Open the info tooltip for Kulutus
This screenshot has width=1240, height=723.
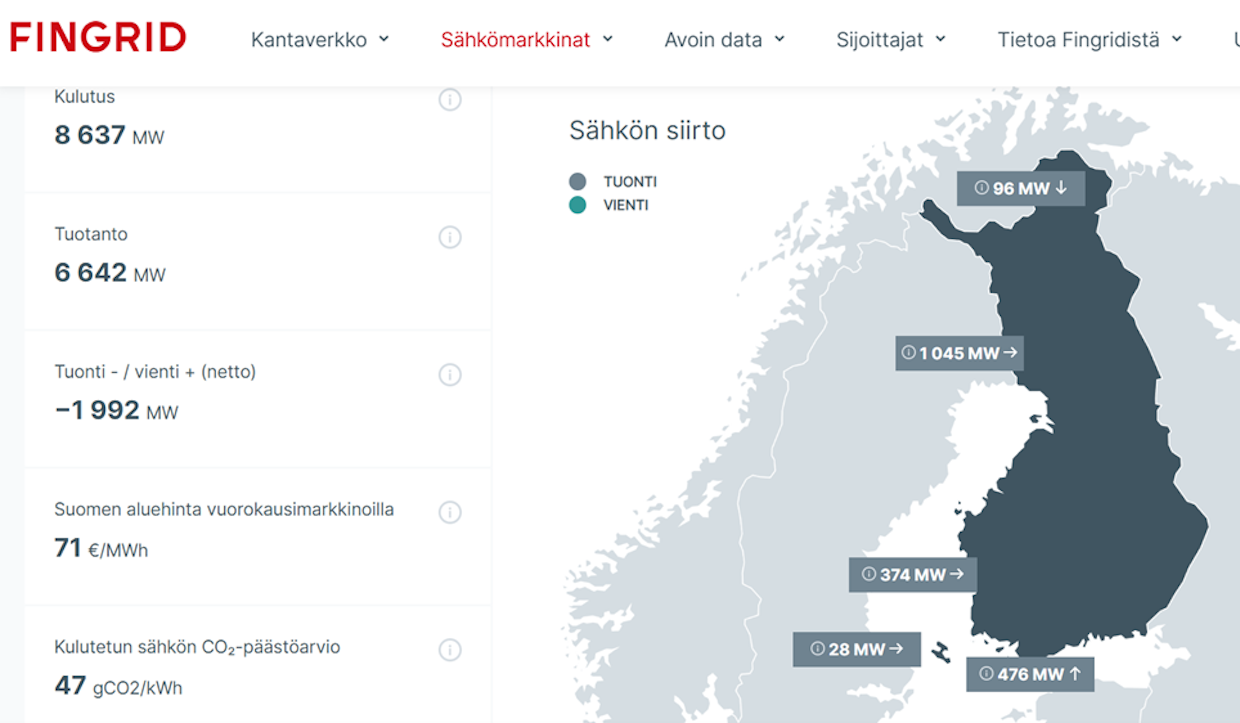coord(450,100)
